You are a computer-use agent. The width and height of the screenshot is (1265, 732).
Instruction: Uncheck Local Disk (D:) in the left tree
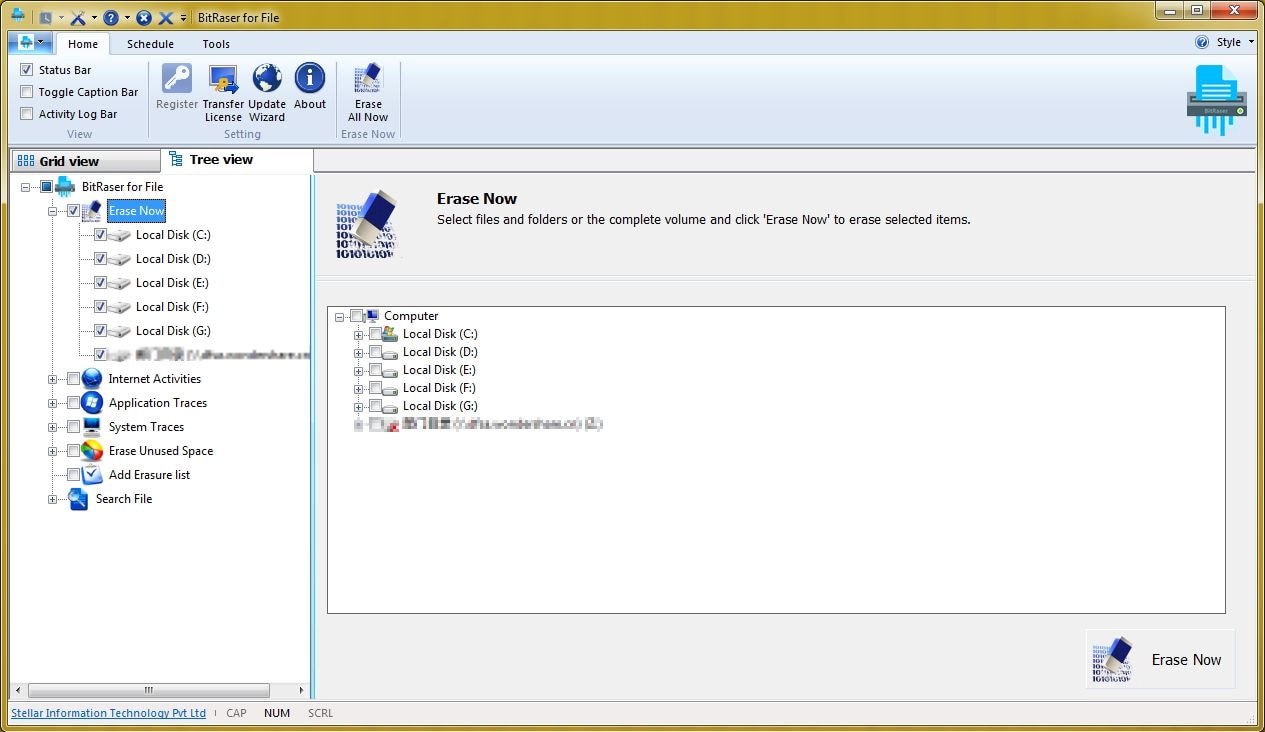click(x=100, y=259)
